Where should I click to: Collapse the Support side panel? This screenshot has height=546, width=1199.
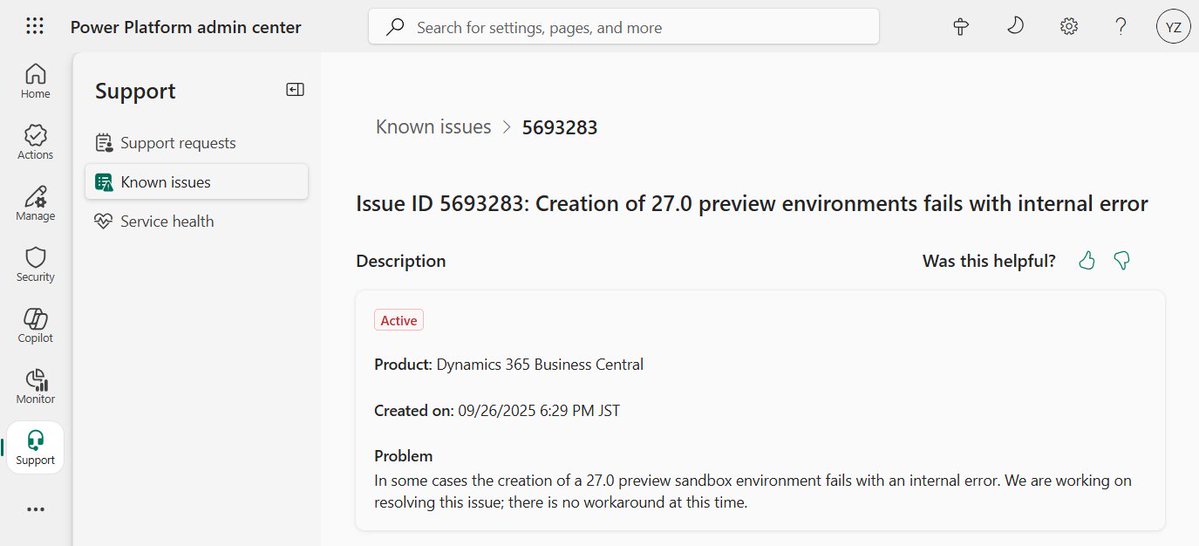pyautogui.click(x=295, y=89)
